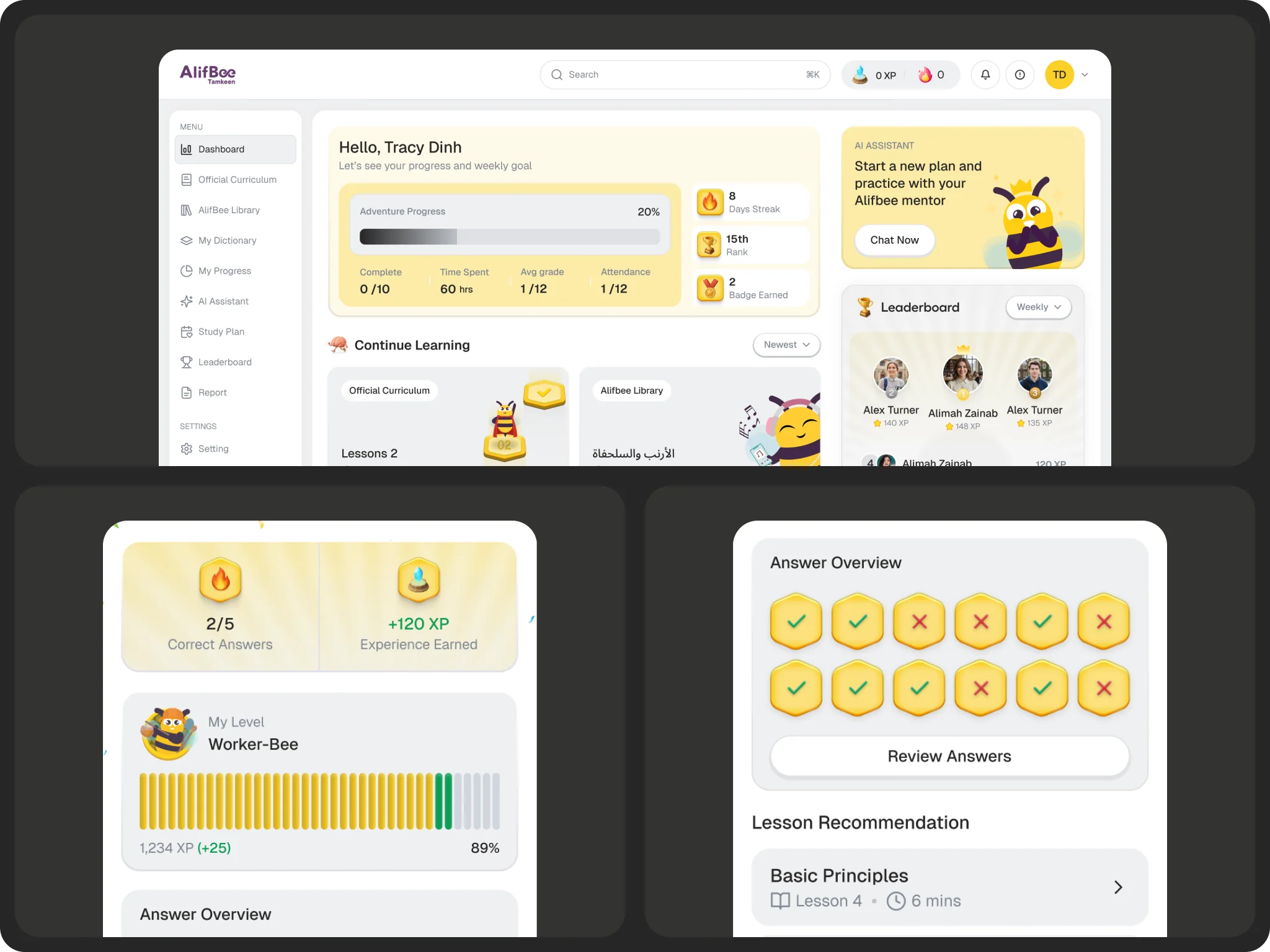Click the last top-row red X hexagon
Image resolution: width=1270 pixels, height=952 pixels.
(1104, 621)
